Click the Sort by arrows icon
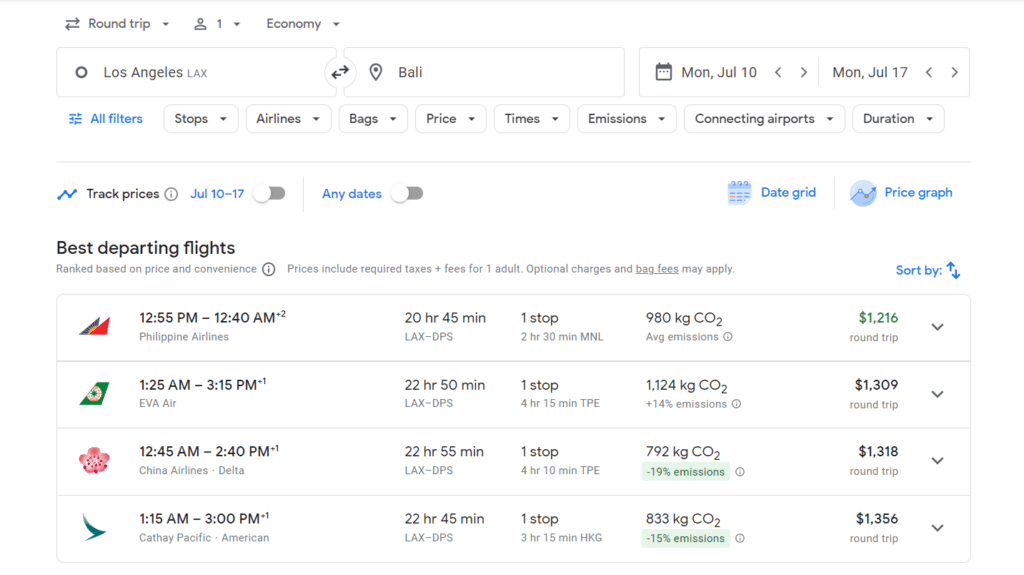 (953, 270)
